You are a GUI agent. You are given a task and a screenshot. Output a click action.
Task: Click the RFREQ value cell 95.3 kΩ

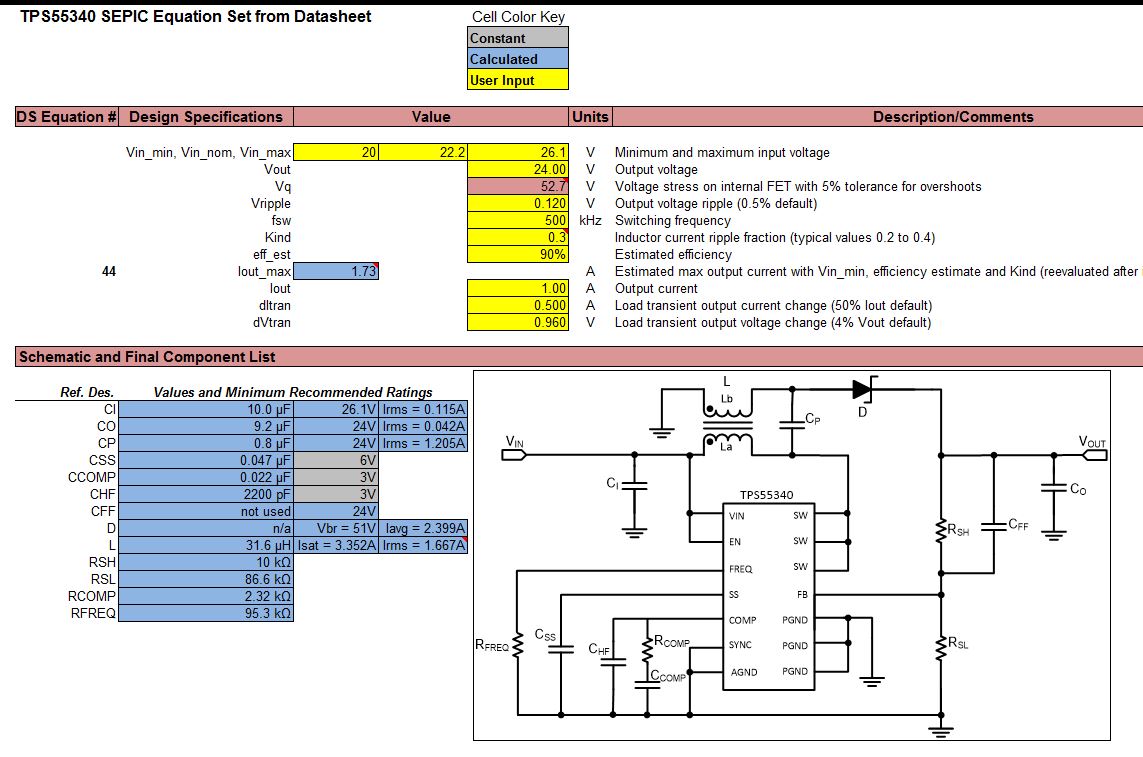(x=206, y=613)
